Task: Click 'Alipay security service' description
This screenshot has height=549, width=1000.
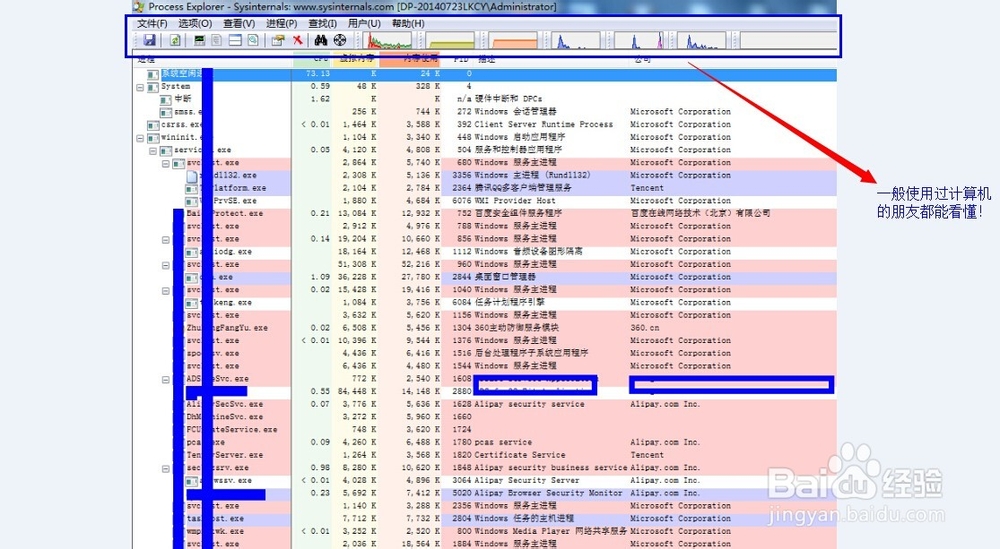Action: [x=529, y=404]
